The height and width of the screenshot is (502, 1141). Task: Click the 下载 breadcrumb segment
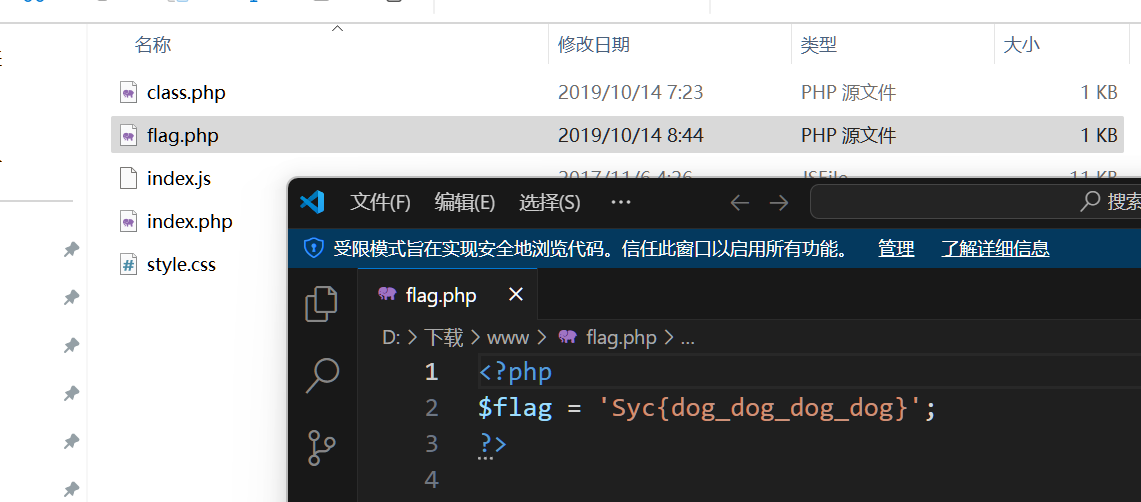point(443,338)
